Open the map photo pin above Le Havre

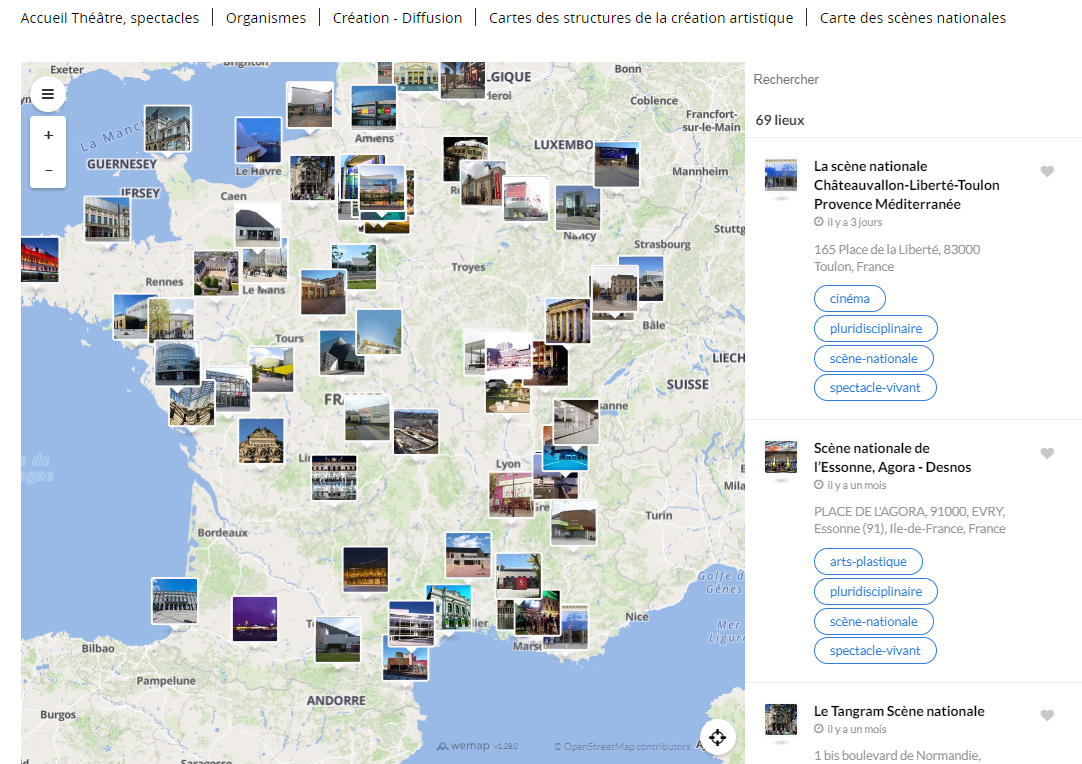(258, 140)
